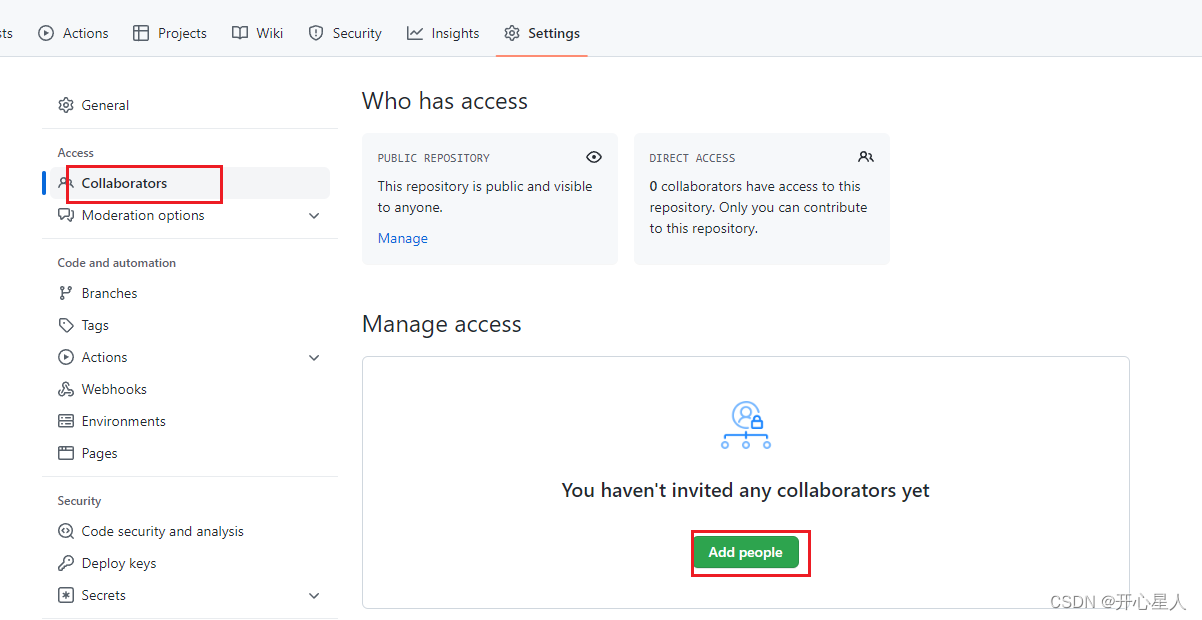Open Pages settings
1202x620 pixels.
pyautogui.click(x=190, y=453)
